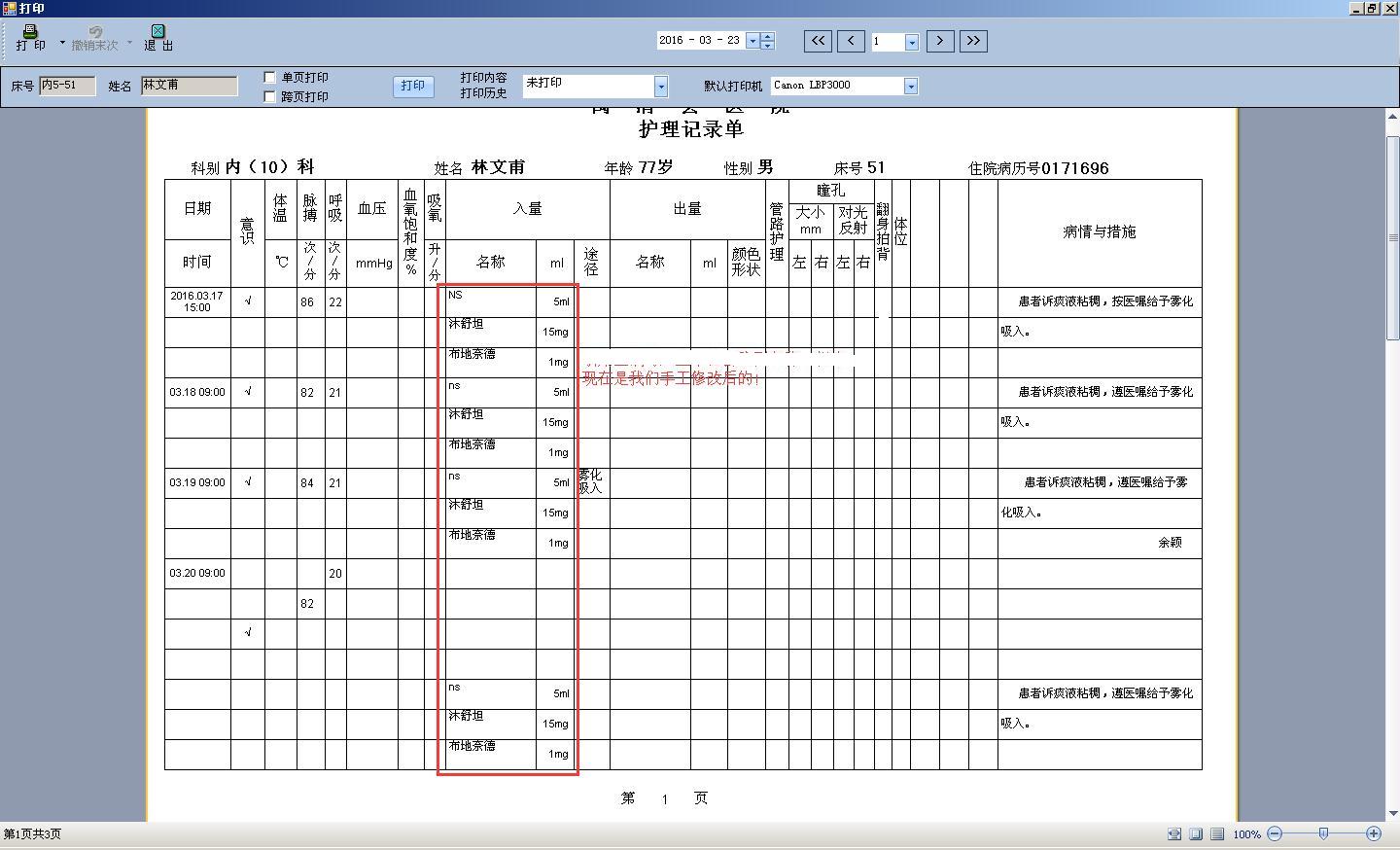The image size is (1400, 850).
Task: Click the 入量 column header
Action: (527, 209)
